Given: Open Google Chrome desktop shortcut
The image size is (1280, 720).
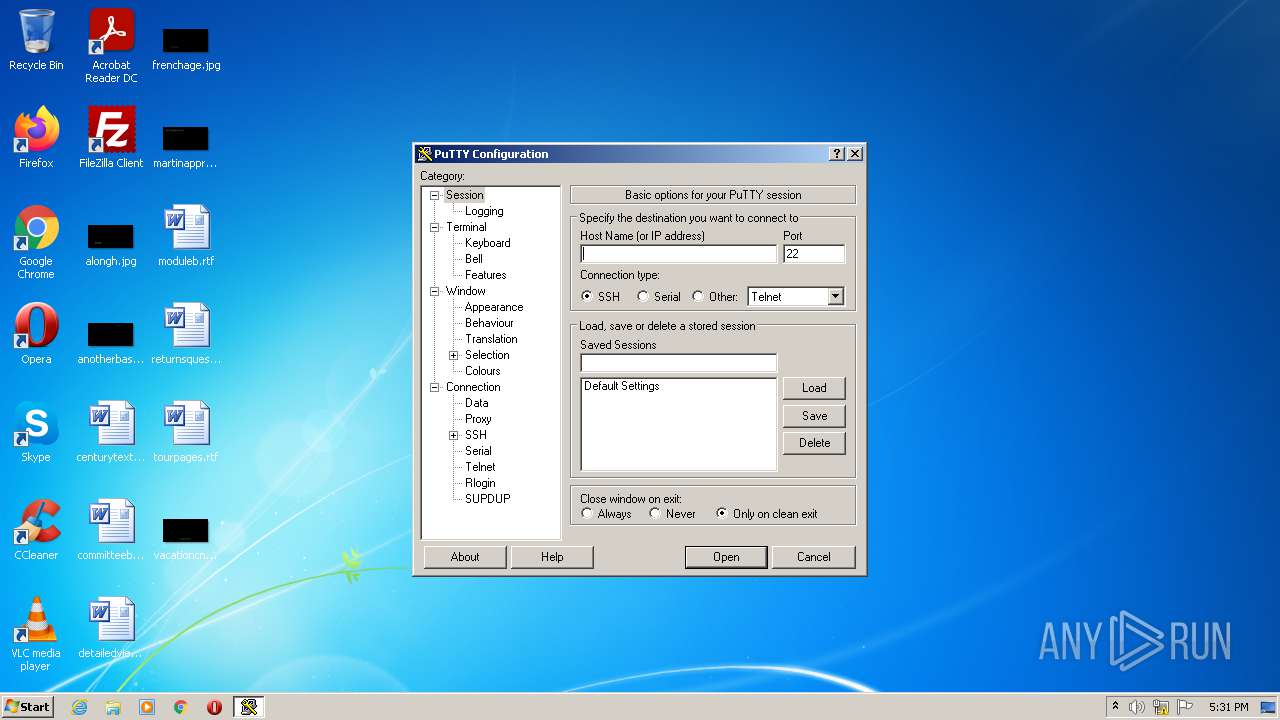Looking at the screenshot, I should pos(36,243).
